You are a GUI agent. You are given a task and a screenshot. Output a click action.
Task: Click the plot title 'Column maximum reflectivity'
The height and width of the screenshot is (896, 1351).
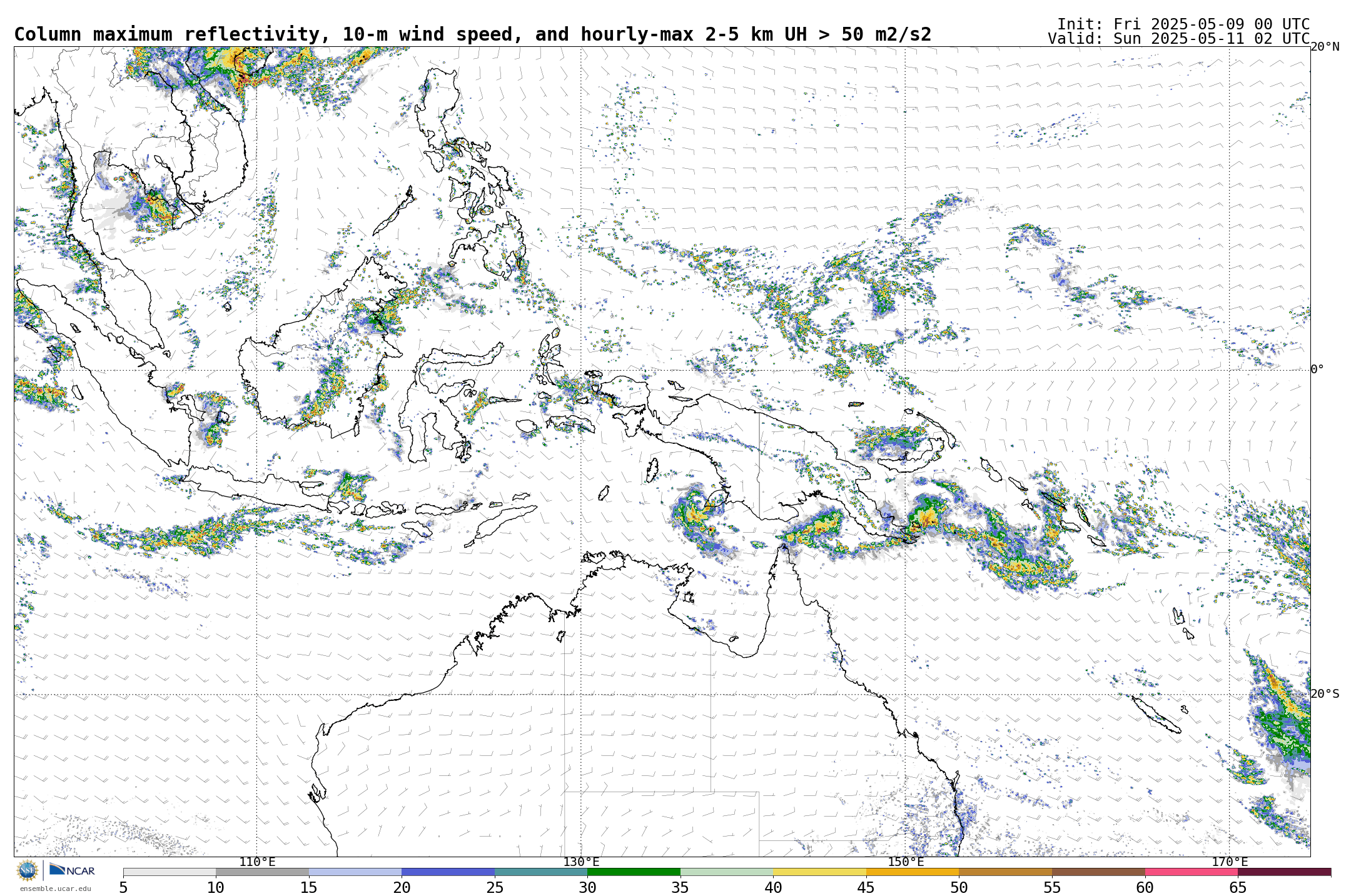click(167, 34)
